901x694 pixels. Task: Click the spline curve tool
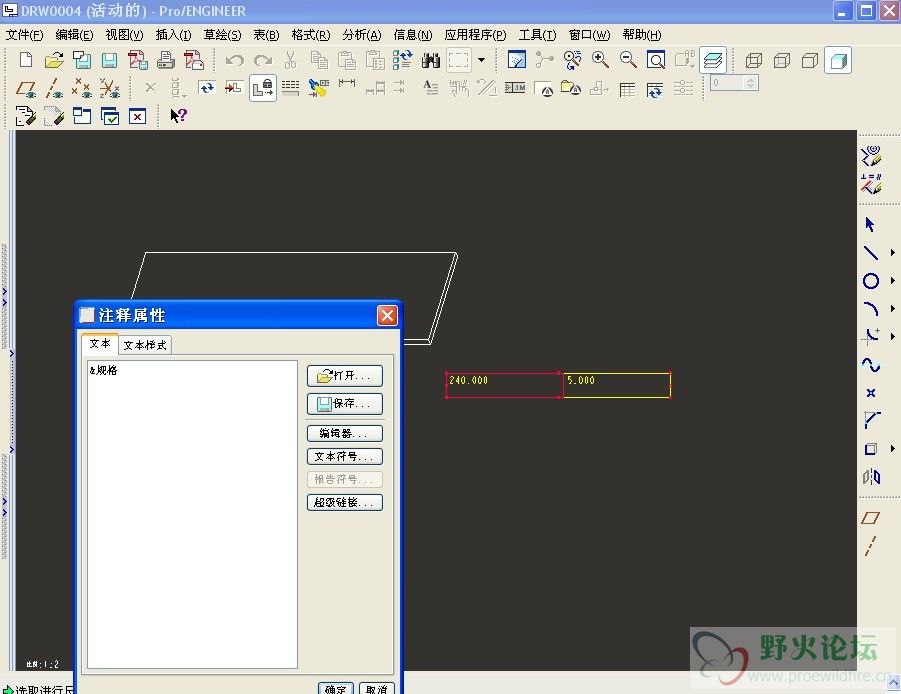pyautogui.click(x=871, y=365)
